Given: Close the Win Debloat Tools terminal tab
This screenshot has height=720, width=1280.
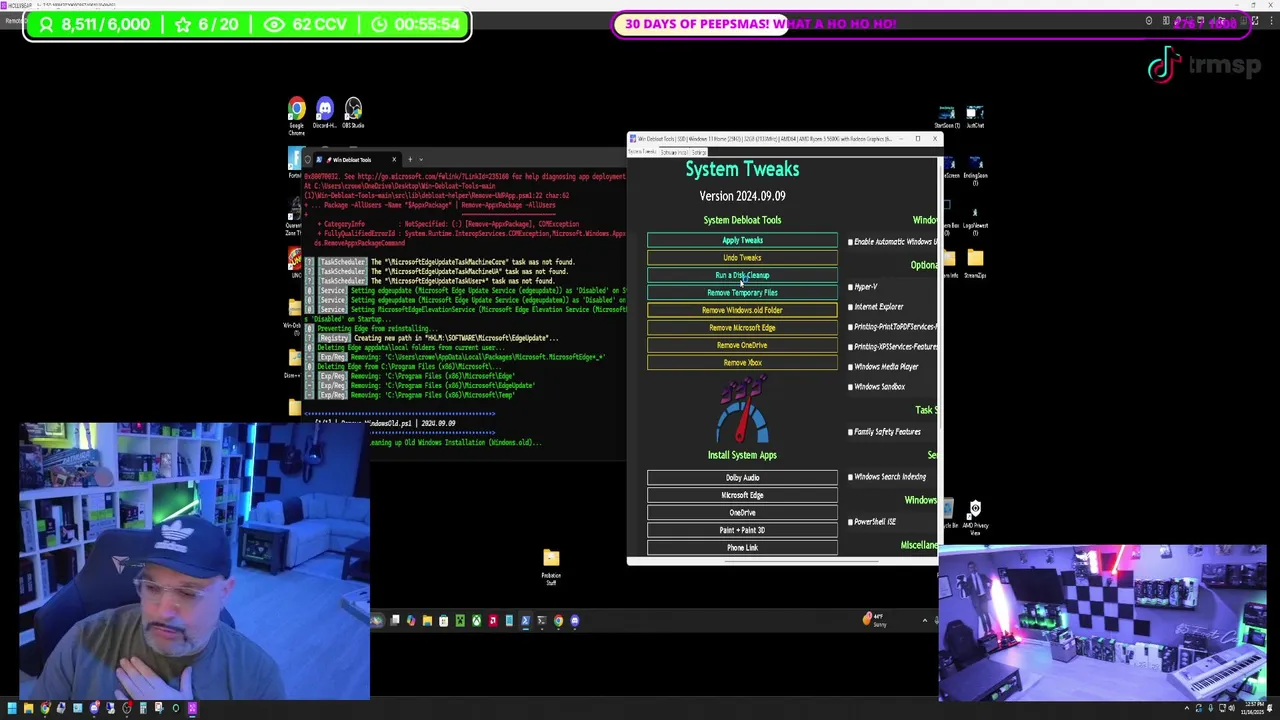Looking at the screenshot, I should pos(394,160).
